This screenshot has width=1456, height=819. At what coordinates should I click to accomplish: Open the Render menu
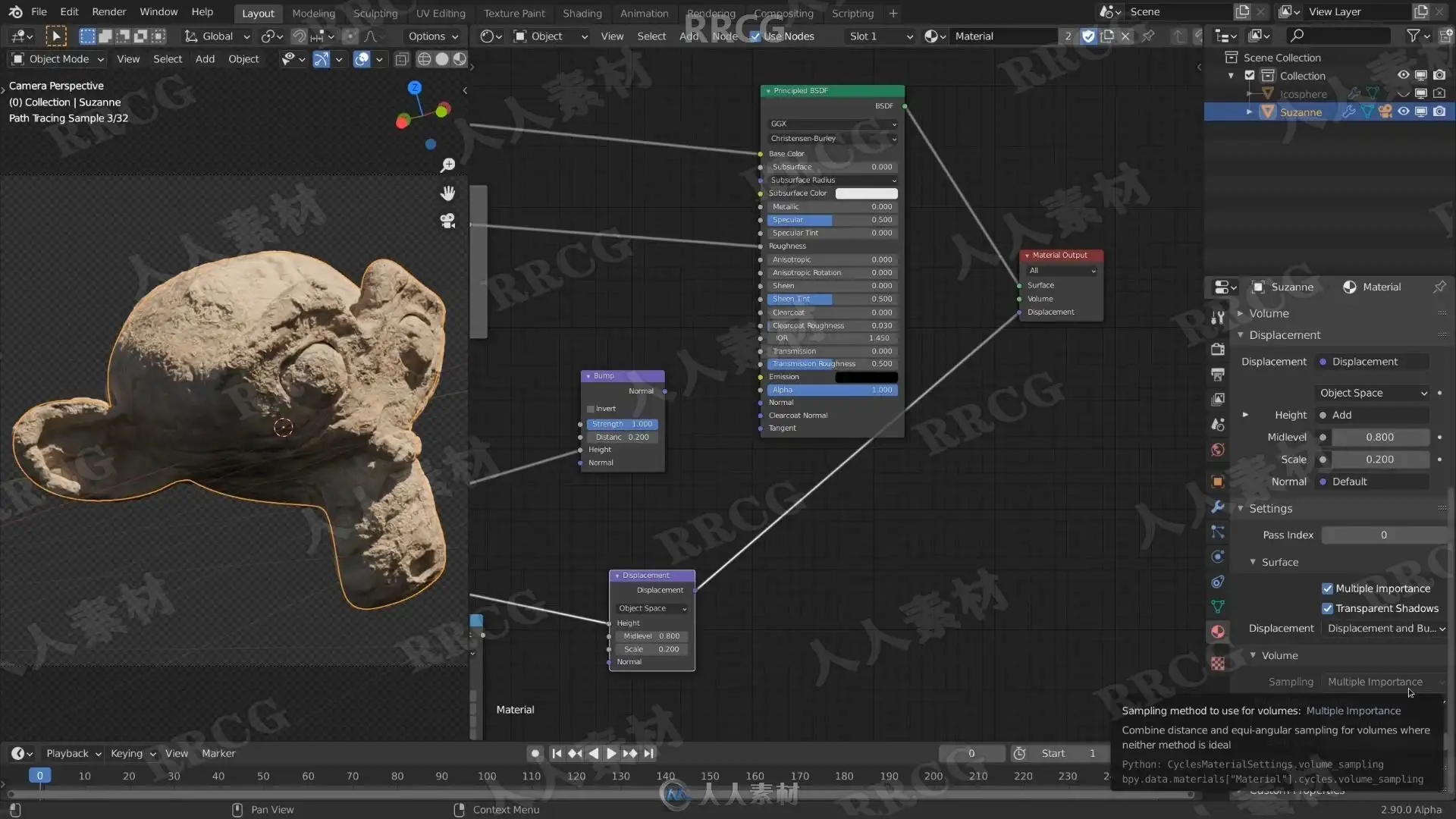coord(108,12)
